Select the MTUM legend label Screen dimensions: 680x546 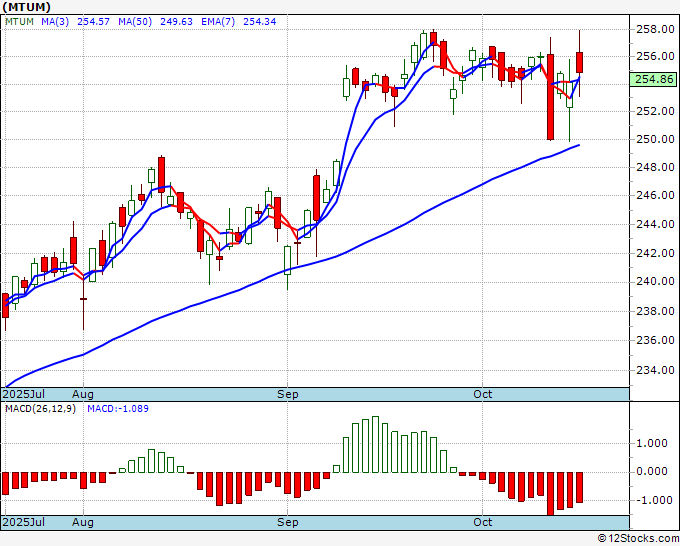coord(20,22)
